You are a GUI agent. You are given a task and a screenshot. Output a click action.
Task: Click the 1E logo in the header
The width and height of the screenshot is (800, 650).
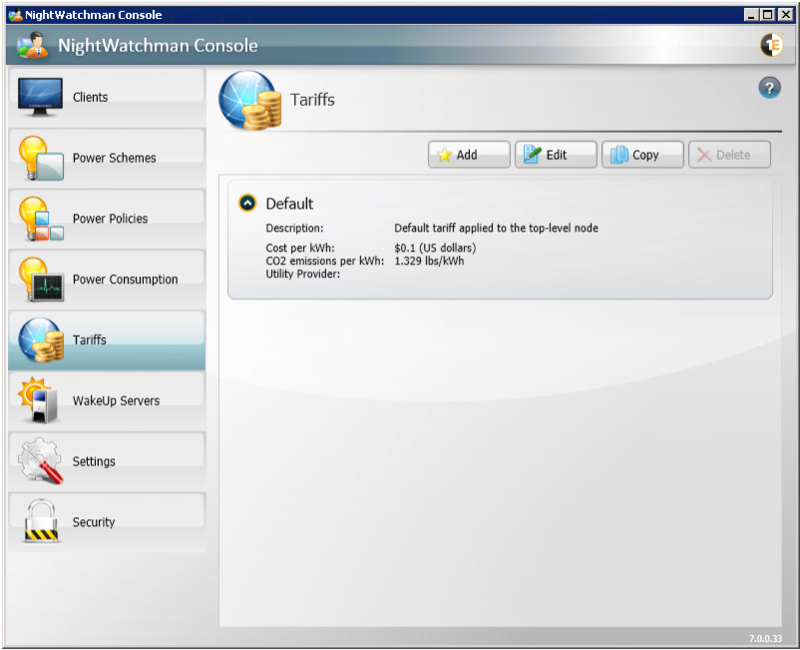click(x=771, y=45)
